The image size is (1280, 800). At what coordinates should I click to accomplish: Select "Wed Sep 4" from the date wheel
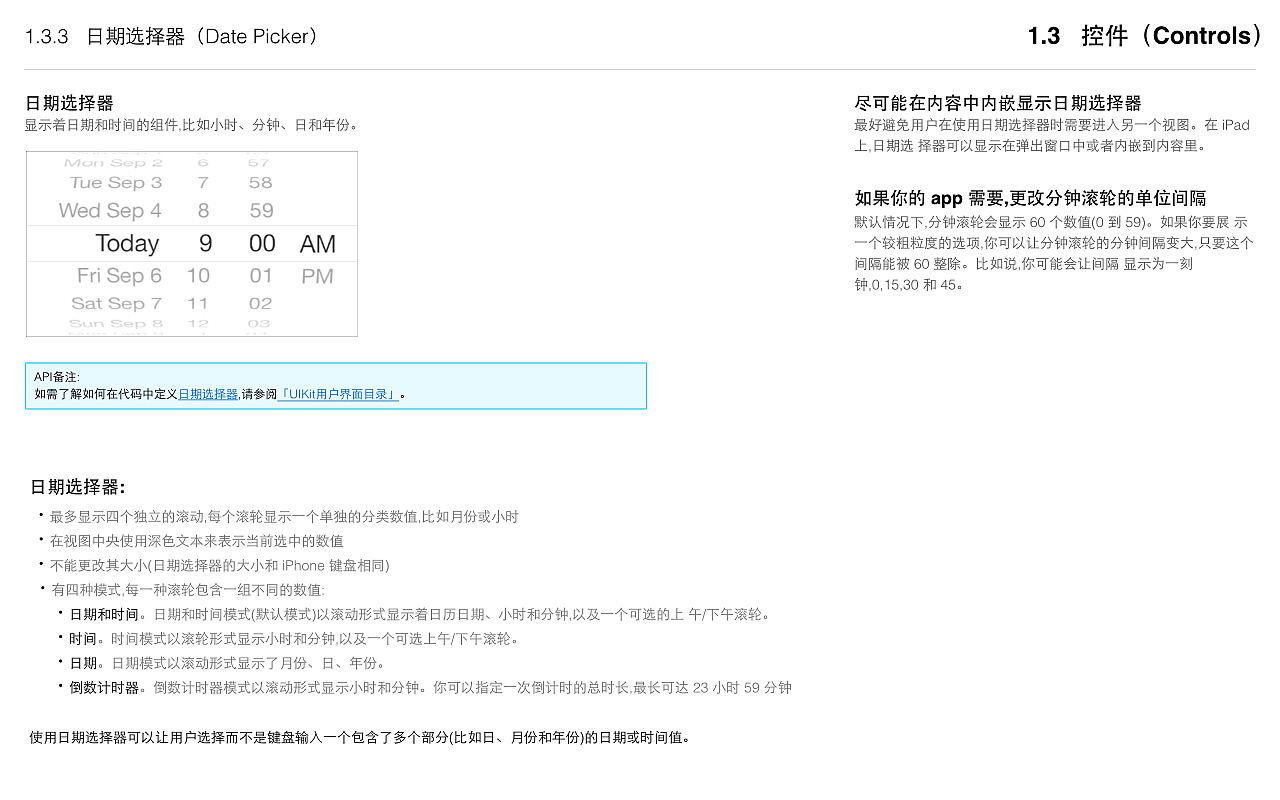click(x=113, y=210)
